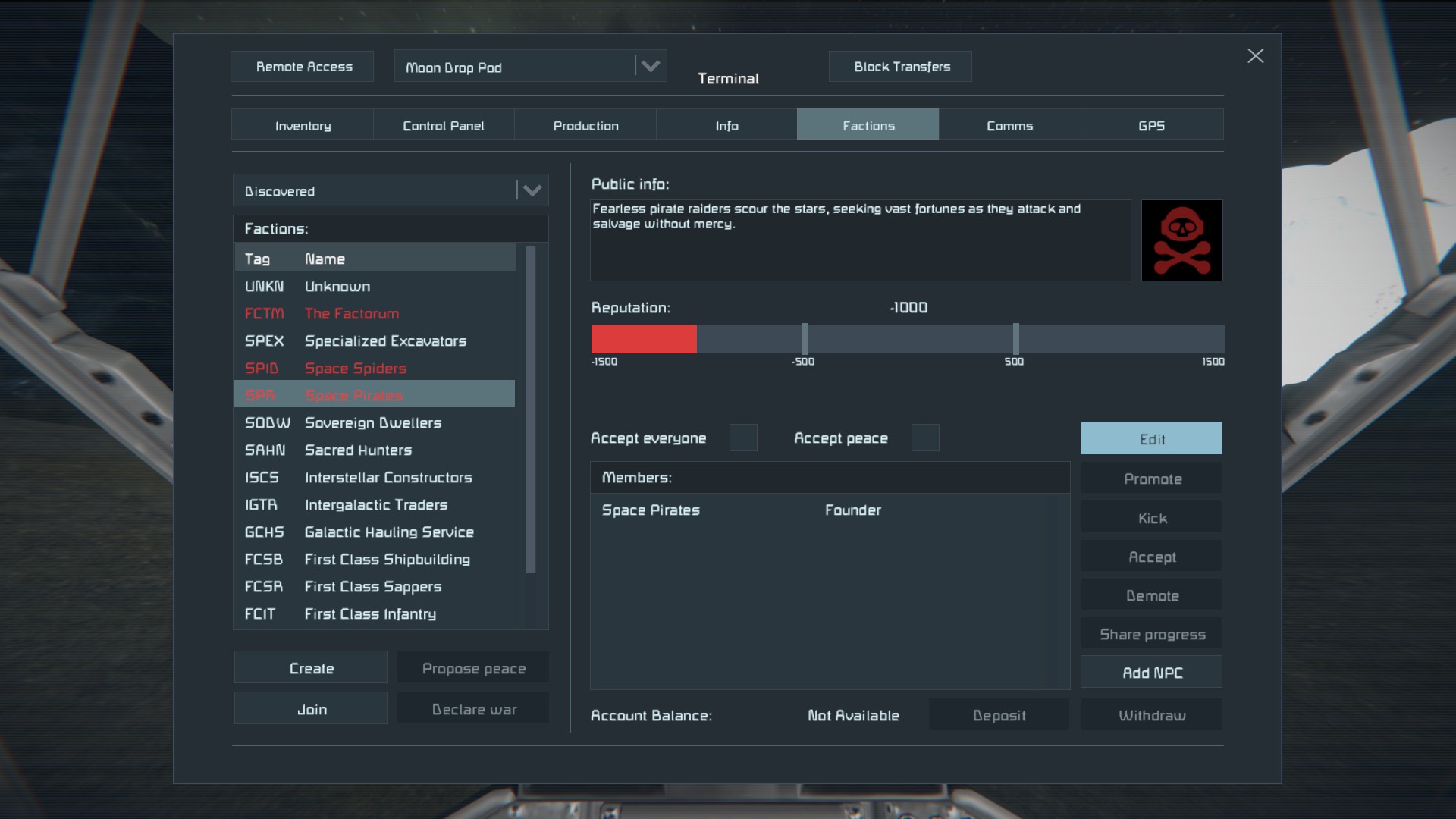Image resolution: width=1456 pixels, height=819 pixels.
Task: Click the factions list scrollbar
Action: coord(531,409)
